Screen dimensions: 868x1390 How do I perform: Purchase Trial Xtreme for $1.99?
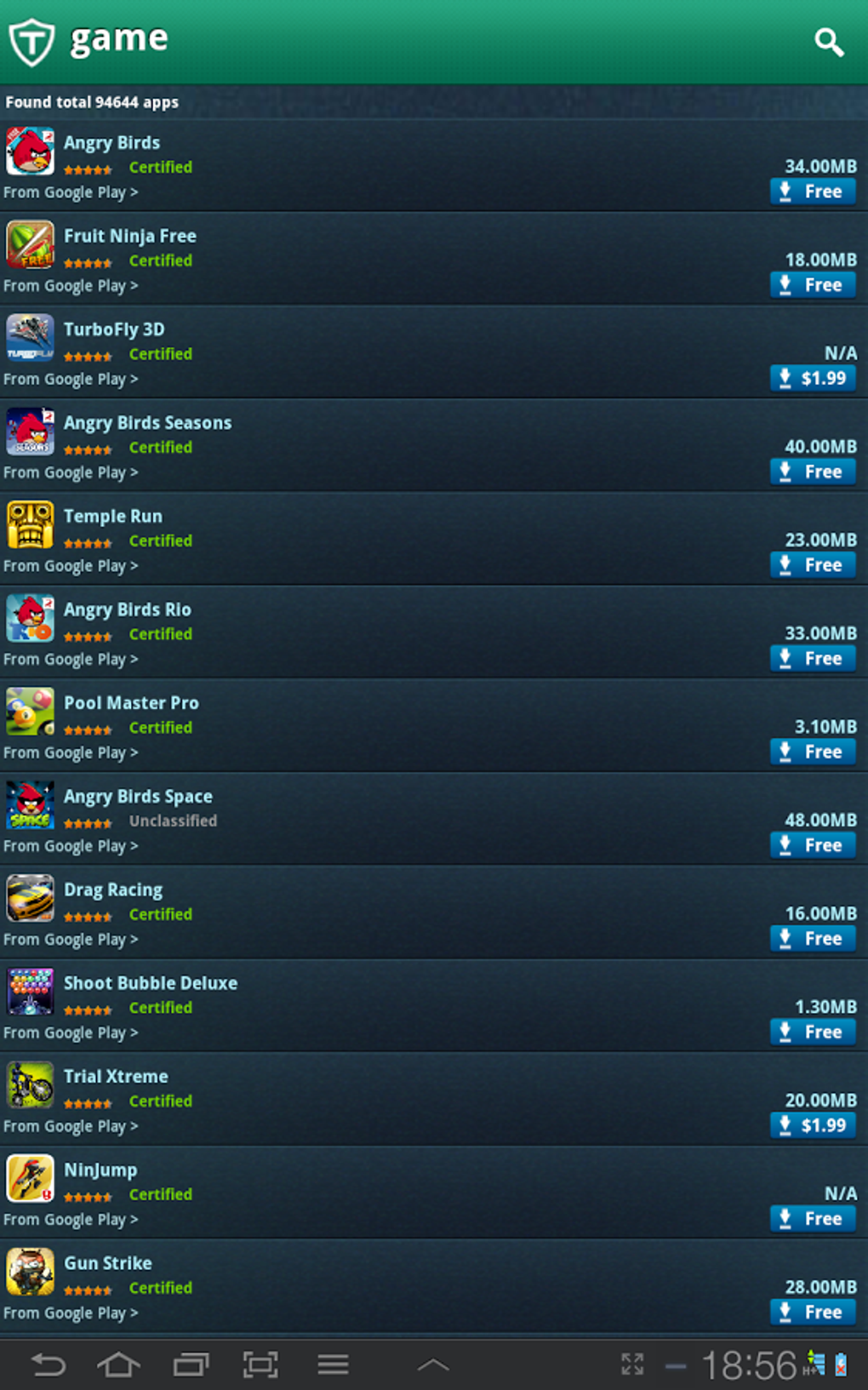tap(813, 1125)
